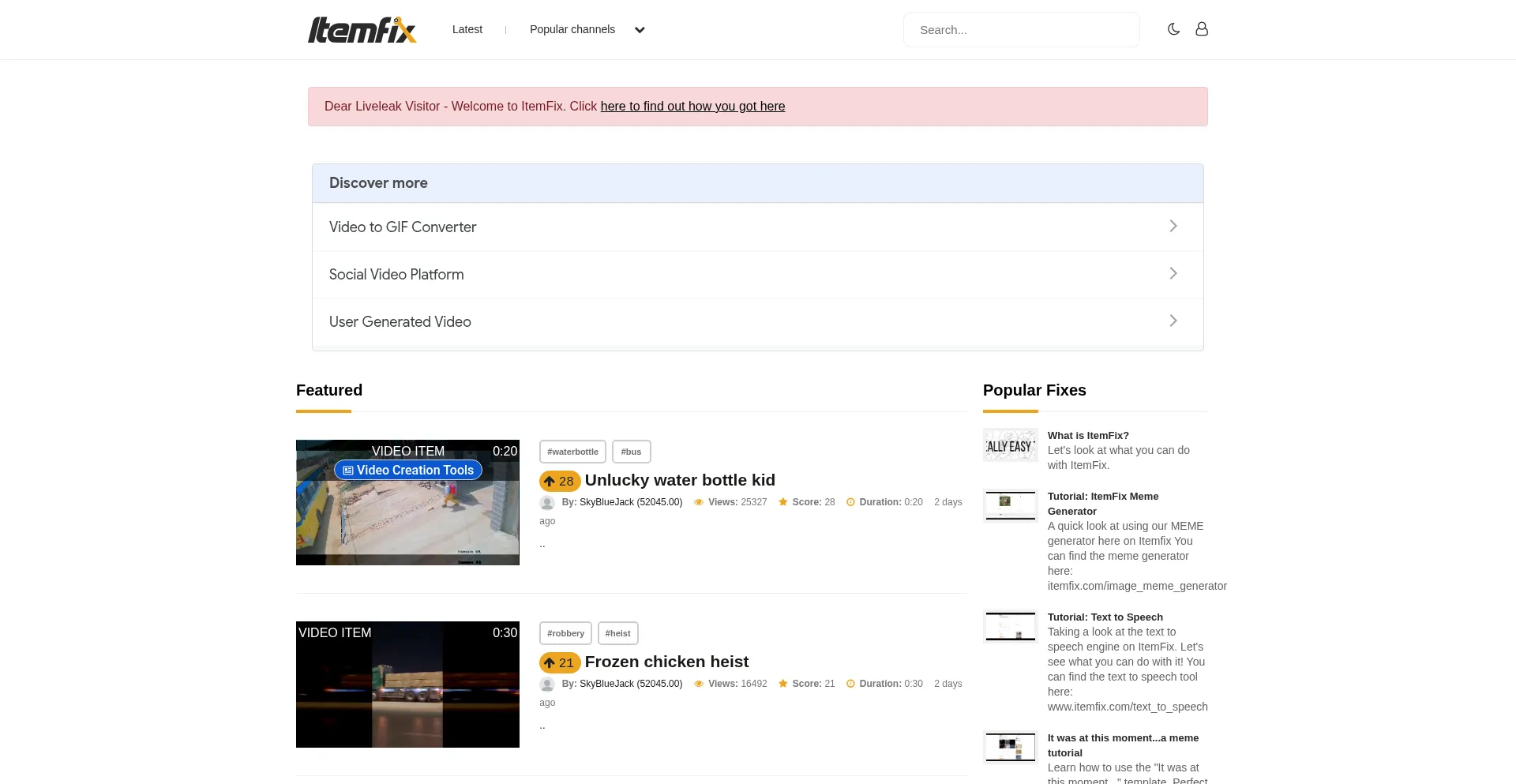The width and height of the screenshot is (1516, 784).
Task: Open 'It was at this moment...a meme tutorial' title
Action: click(1123, 745)
